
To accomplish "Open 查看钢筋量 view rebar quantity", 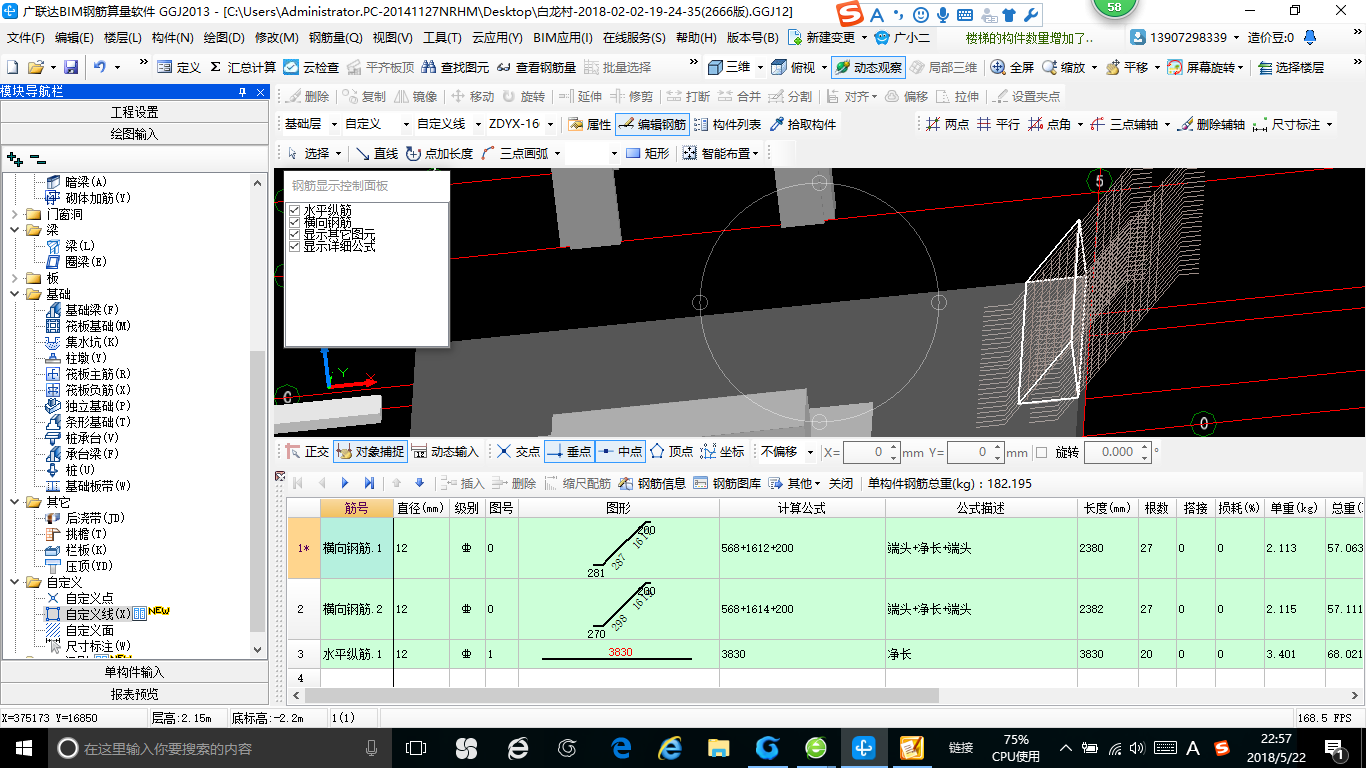I will pyautogui.click(x=536, y=67).
